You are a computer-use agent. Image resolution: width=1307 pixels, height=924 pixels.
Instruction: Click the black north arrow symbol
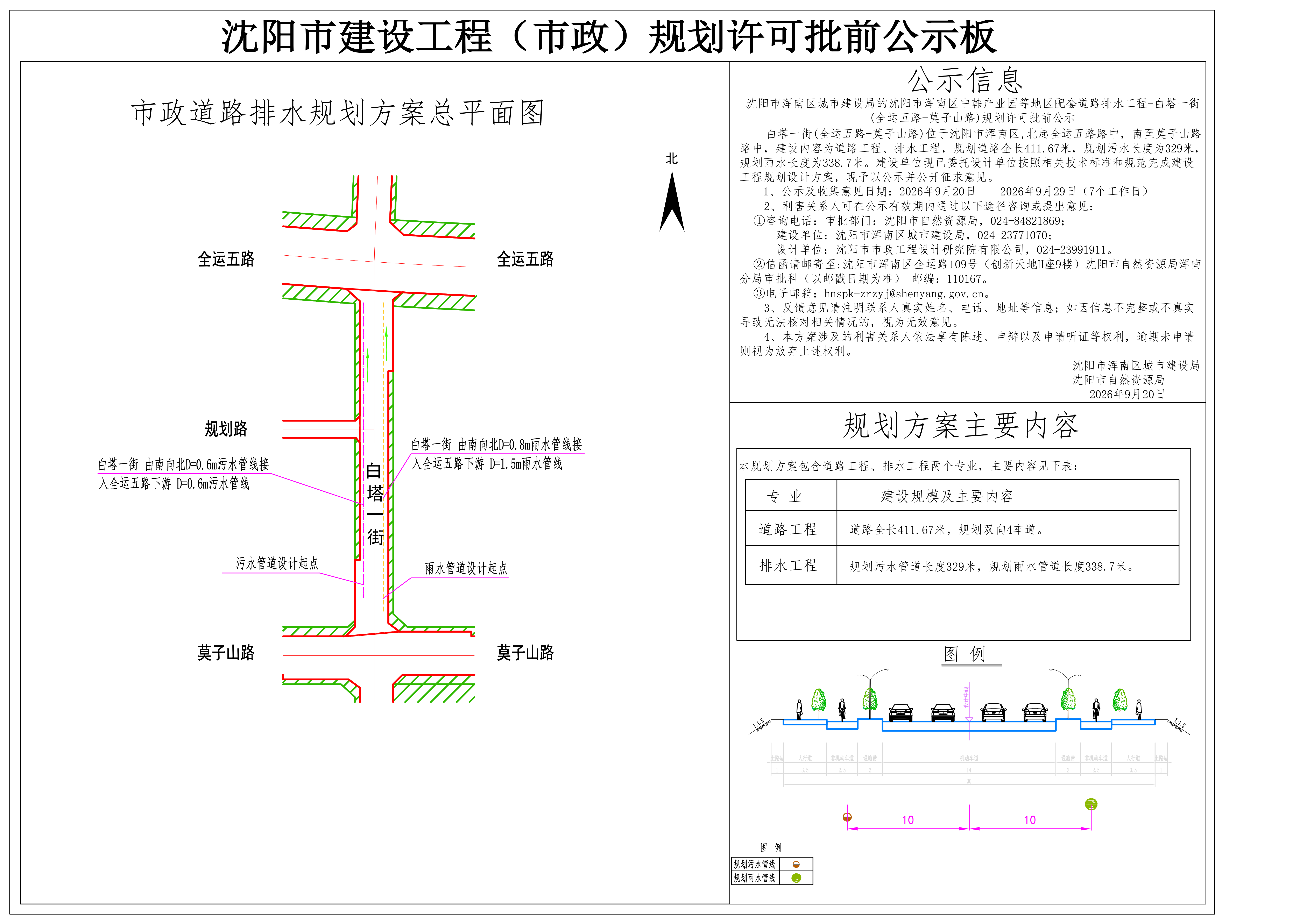672,201
